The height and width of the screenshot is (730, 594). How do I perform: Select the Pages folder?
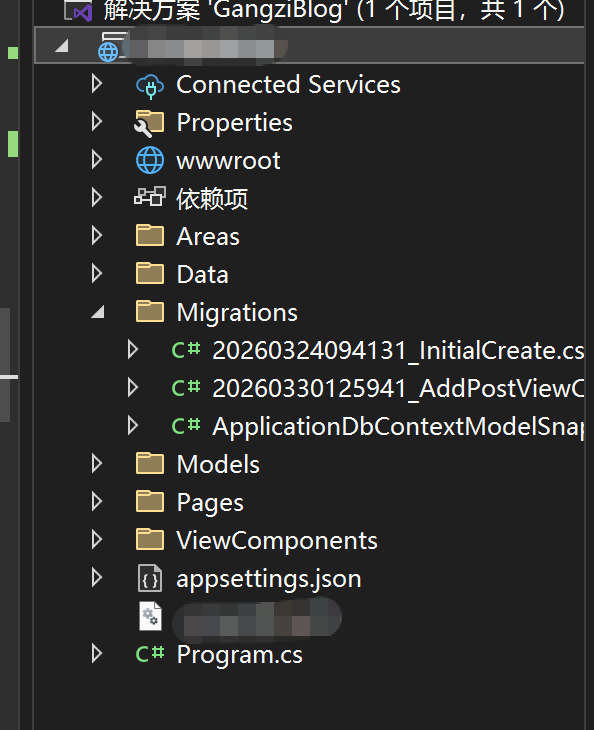tap(210, 502)
